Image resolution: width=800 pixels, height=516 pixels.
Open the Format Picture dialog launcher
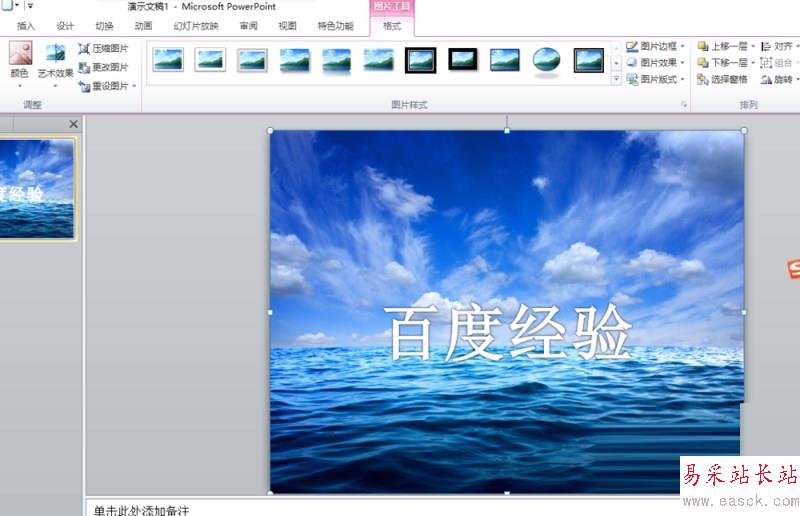[x=684, y=105]
